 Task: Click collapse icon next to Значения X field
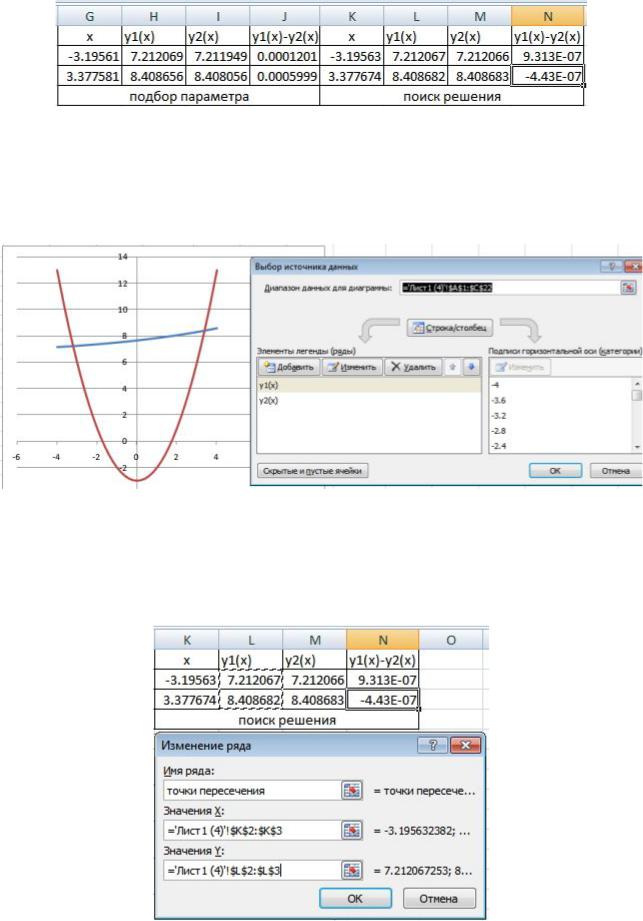click(x=352, y=831)
